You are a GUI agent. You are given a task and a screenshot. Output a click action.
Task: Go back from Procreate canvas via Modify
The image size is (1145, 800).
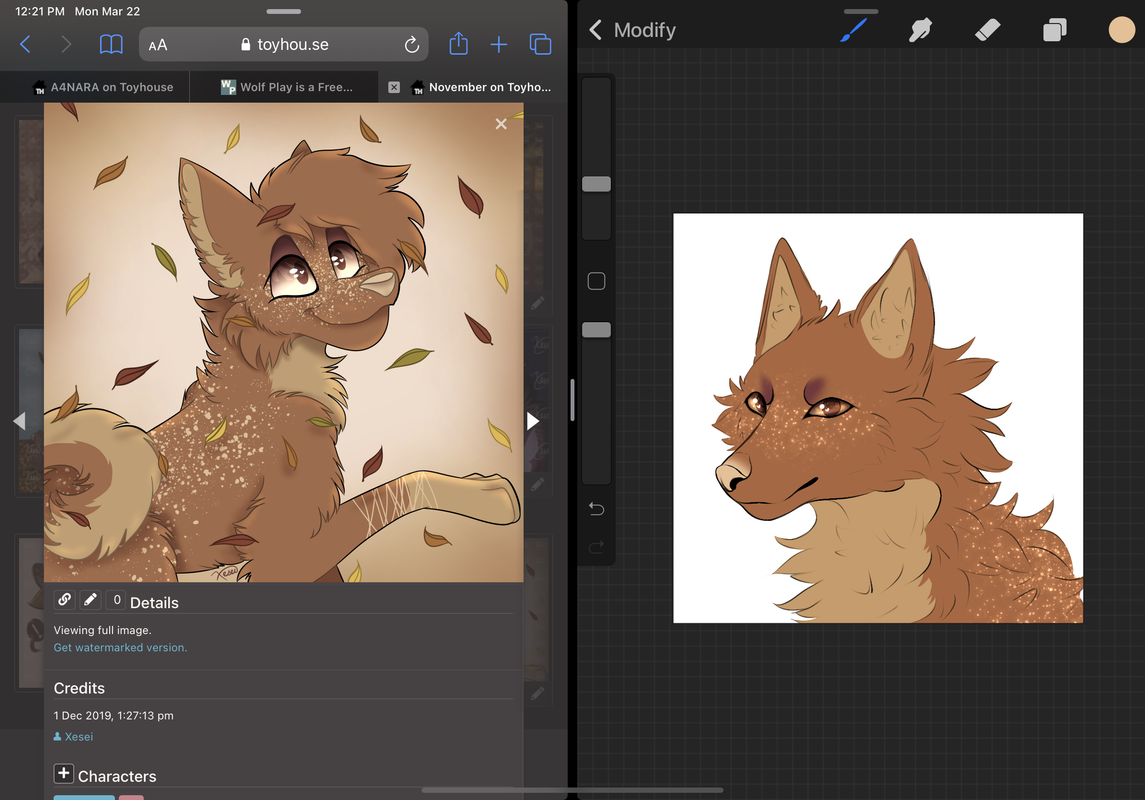click(x=632, y=30)
